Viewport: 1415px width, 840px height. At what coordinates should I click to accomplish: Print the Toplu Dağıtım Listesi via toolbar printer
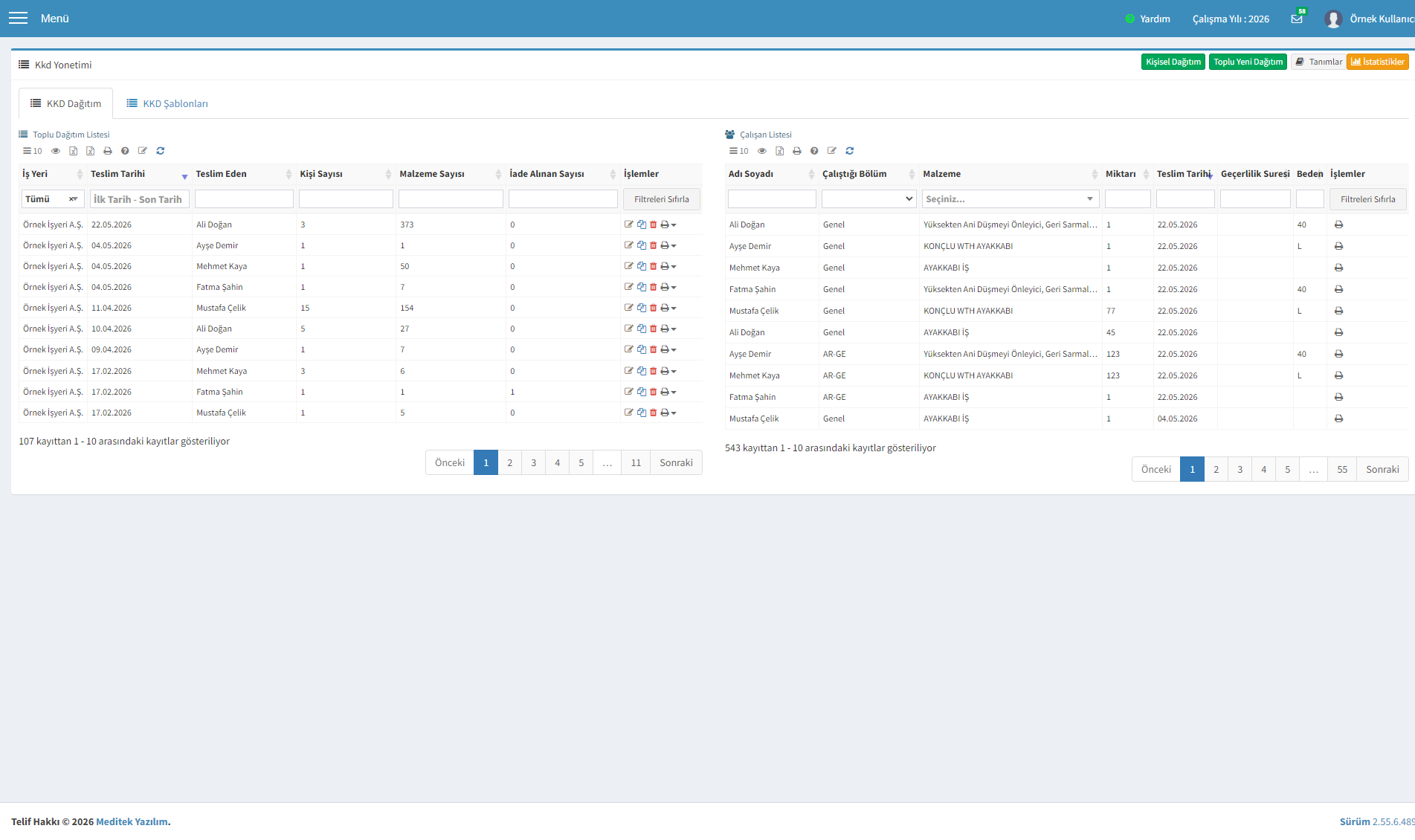[108, 151]
